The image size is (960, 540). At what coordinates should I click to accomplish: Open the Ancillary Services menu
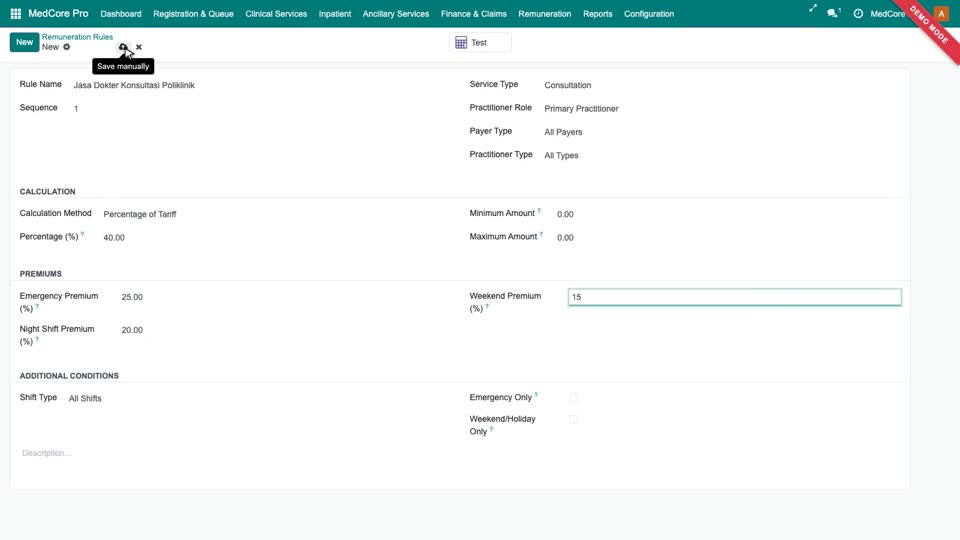tap(396, 13)
